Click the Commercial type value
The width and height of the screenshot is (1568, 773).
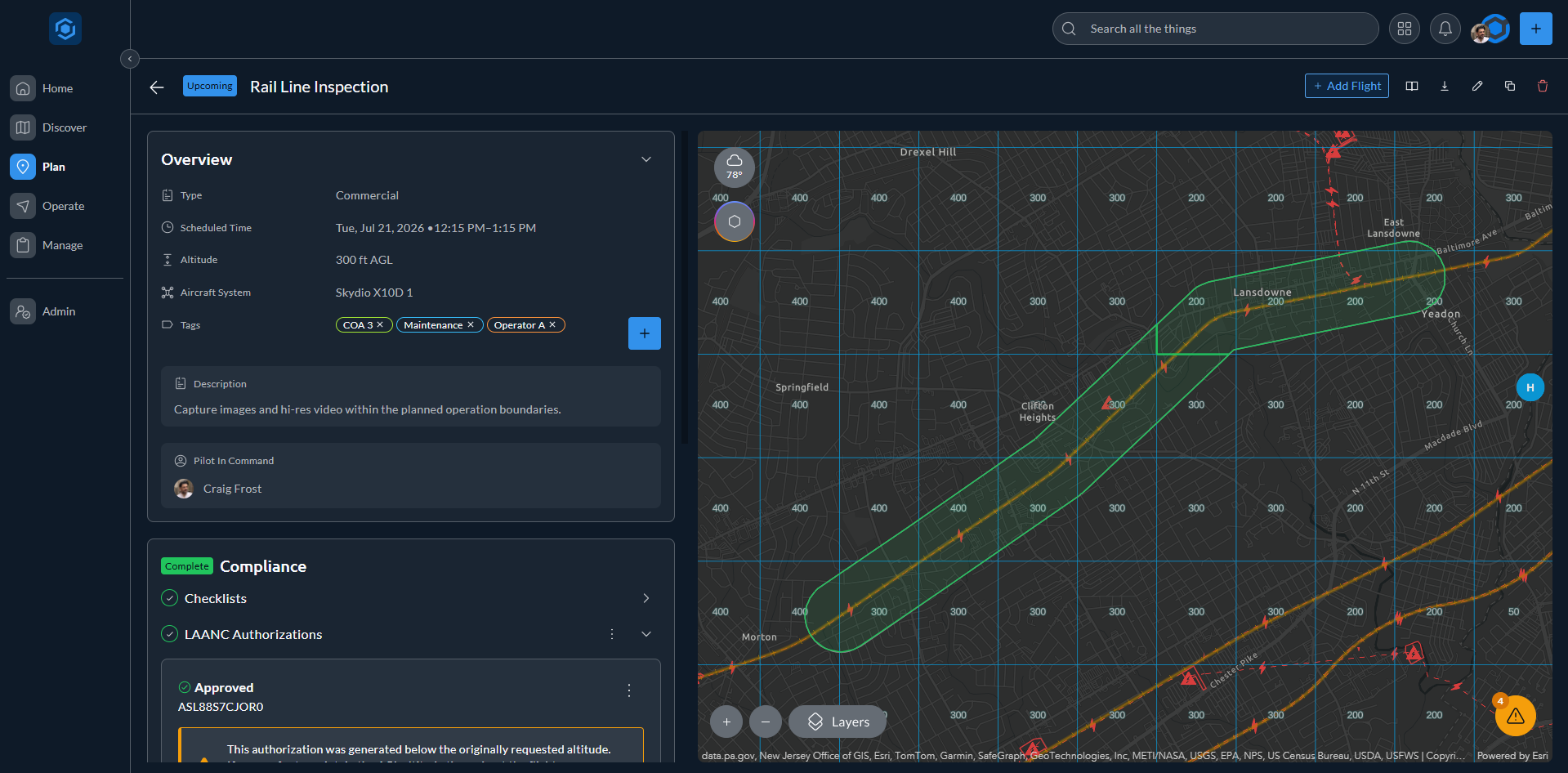click(x=367, y=195)
